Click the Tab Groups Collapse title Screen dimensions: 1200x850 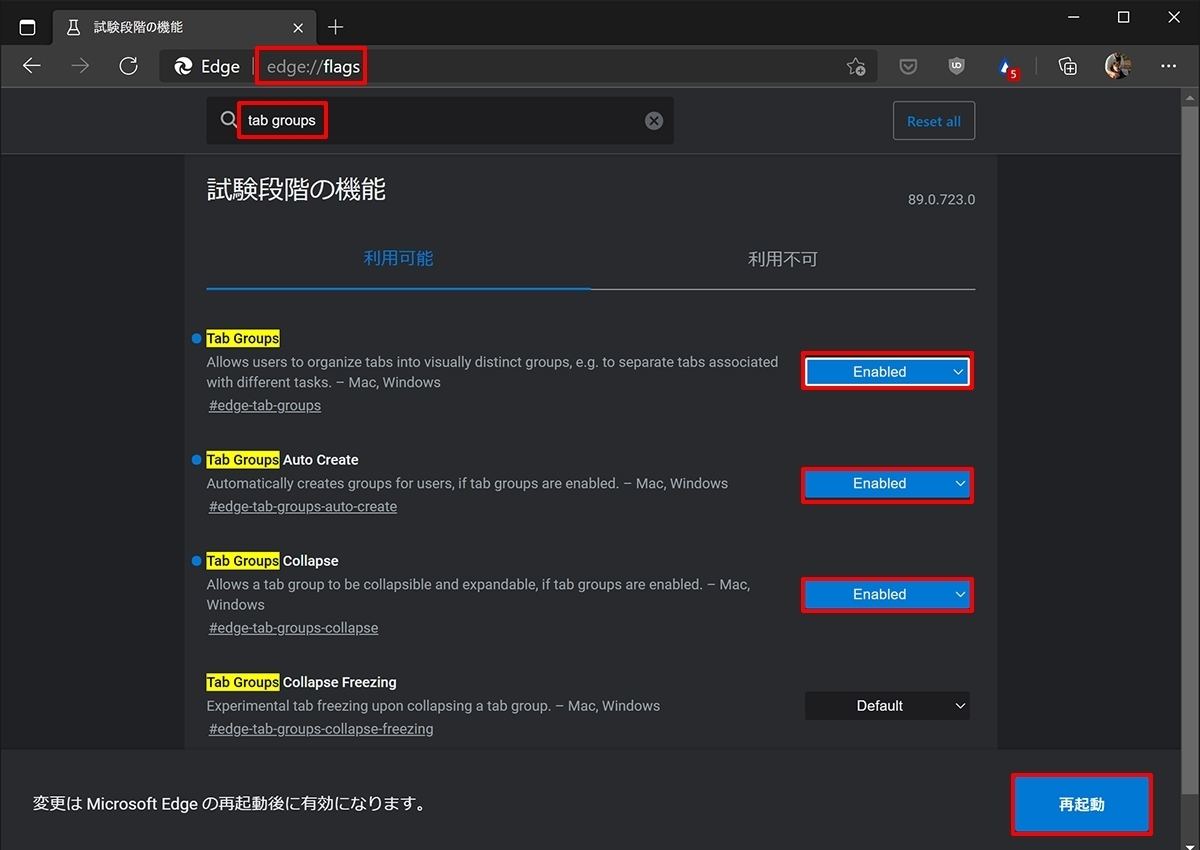(x=272, y=561)
